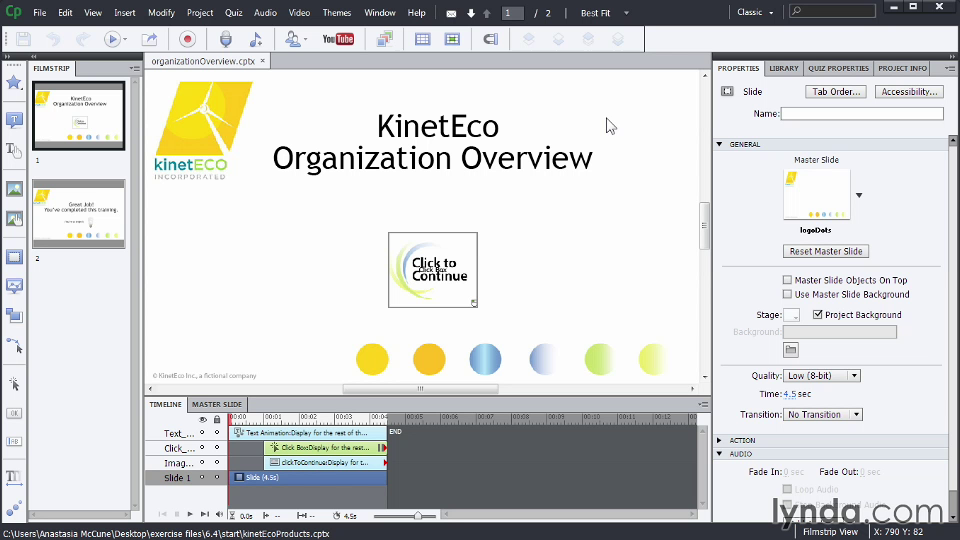Open the Master Slide chooser arrow
This screenshot has height=540, width=960.
click(859, 195)
